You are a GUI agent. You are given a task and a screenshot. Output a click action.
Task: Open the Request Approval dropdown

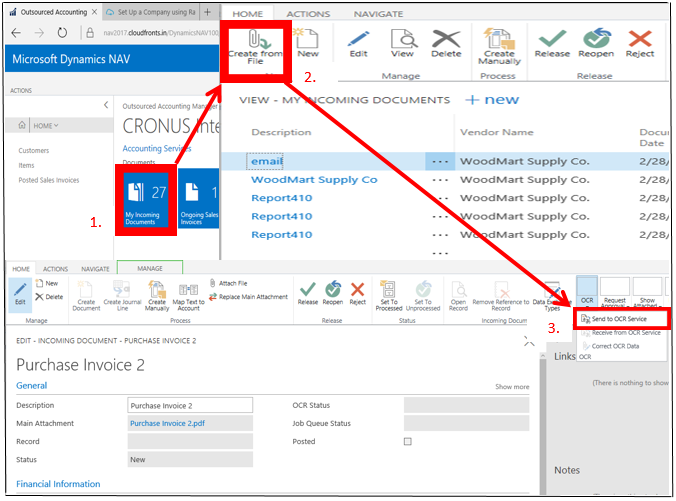tap(615, 293)
